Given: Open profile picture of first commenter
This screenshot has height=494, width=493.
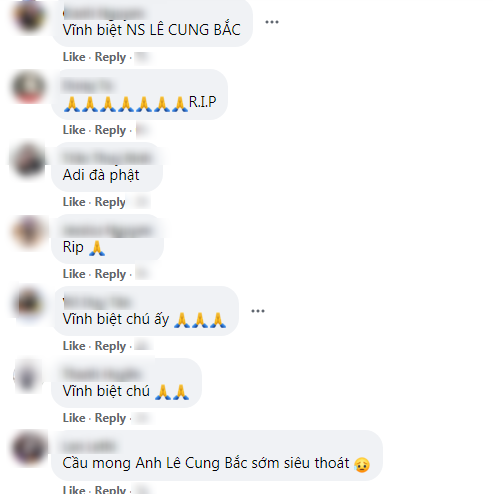Looking at the screenshot, I should 29,16.
